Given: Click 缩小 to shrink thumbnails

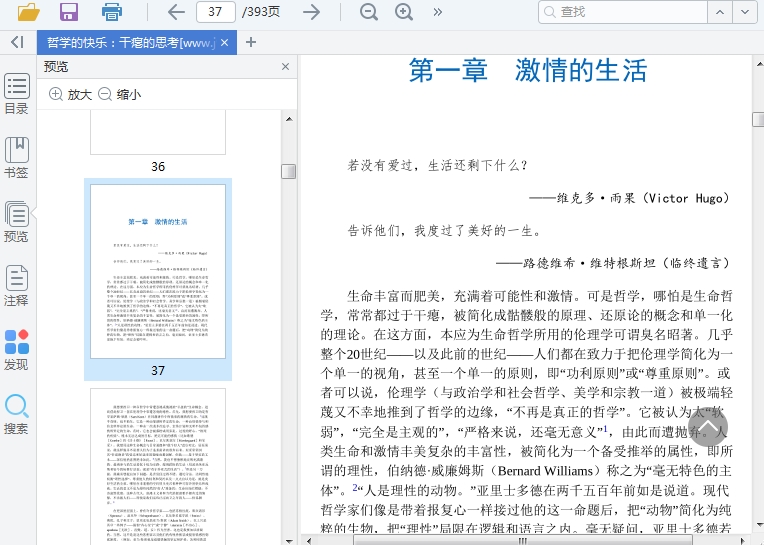Looking at the screenshot, I should click(x=119, y=94).
